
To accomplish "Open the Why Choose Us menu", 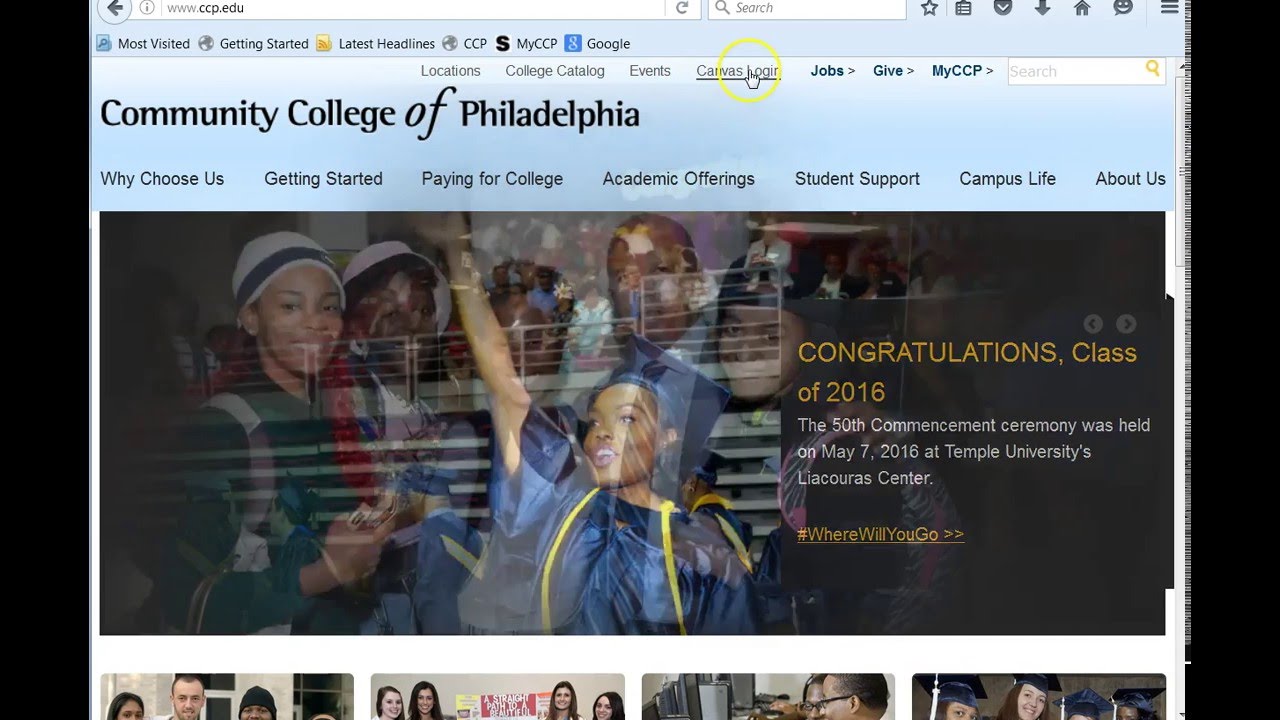I will [x=162, y=179].
